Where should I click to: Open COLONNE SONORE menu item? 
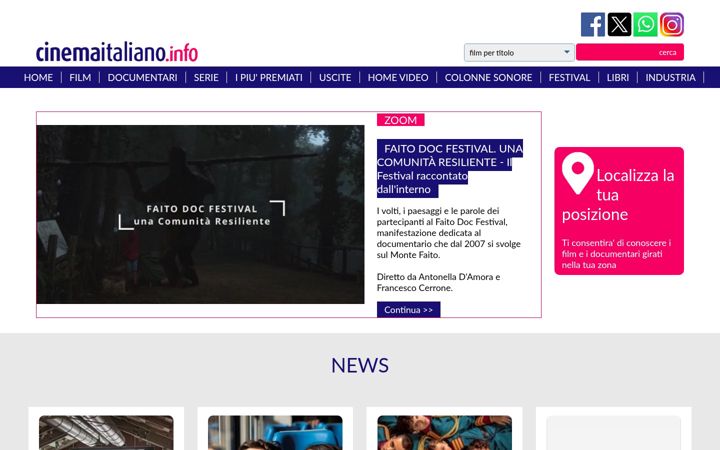(488, 78)
